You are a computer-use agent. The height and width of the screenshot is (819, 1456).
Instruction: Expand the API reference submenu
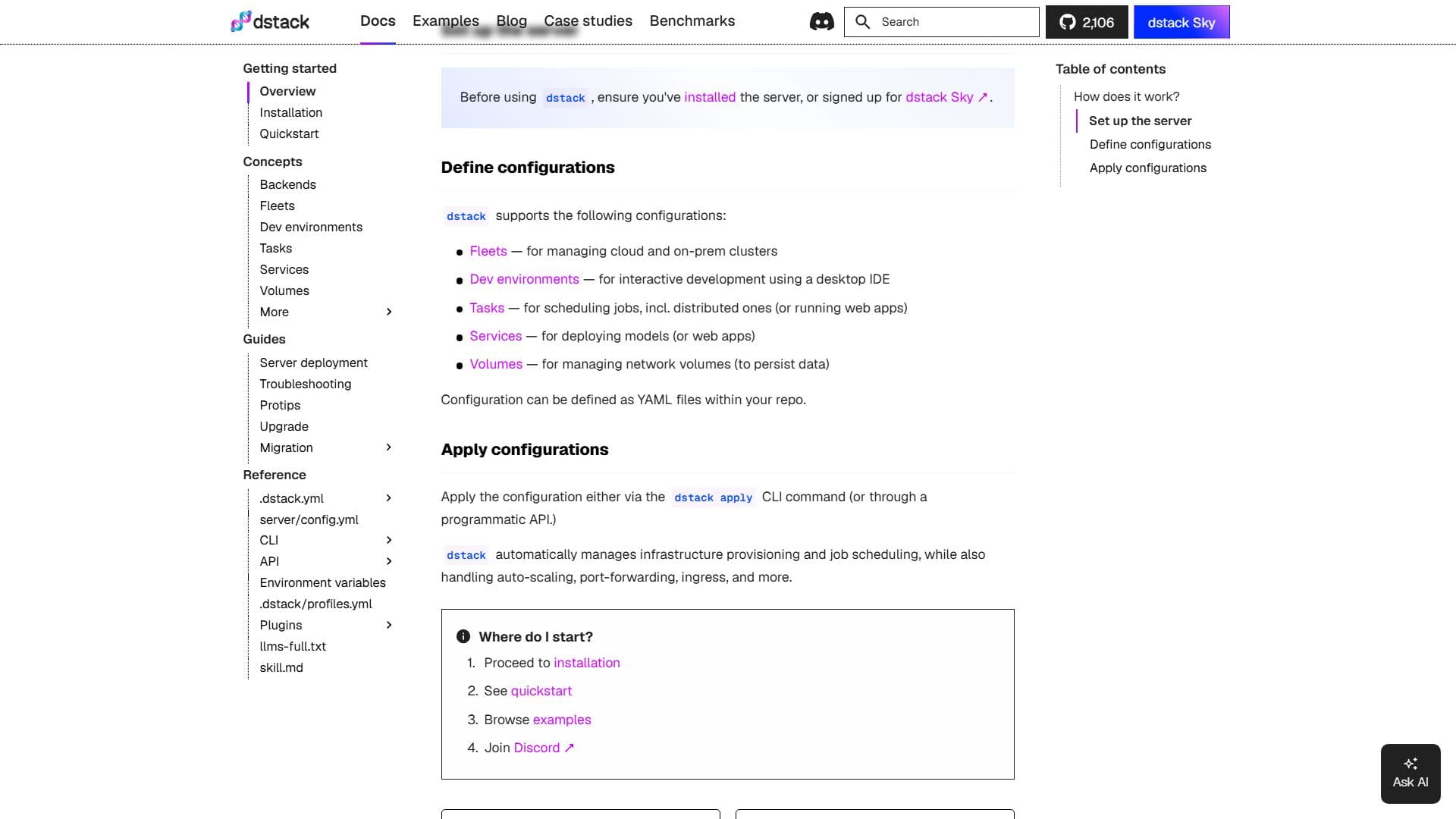pos(389,561)
